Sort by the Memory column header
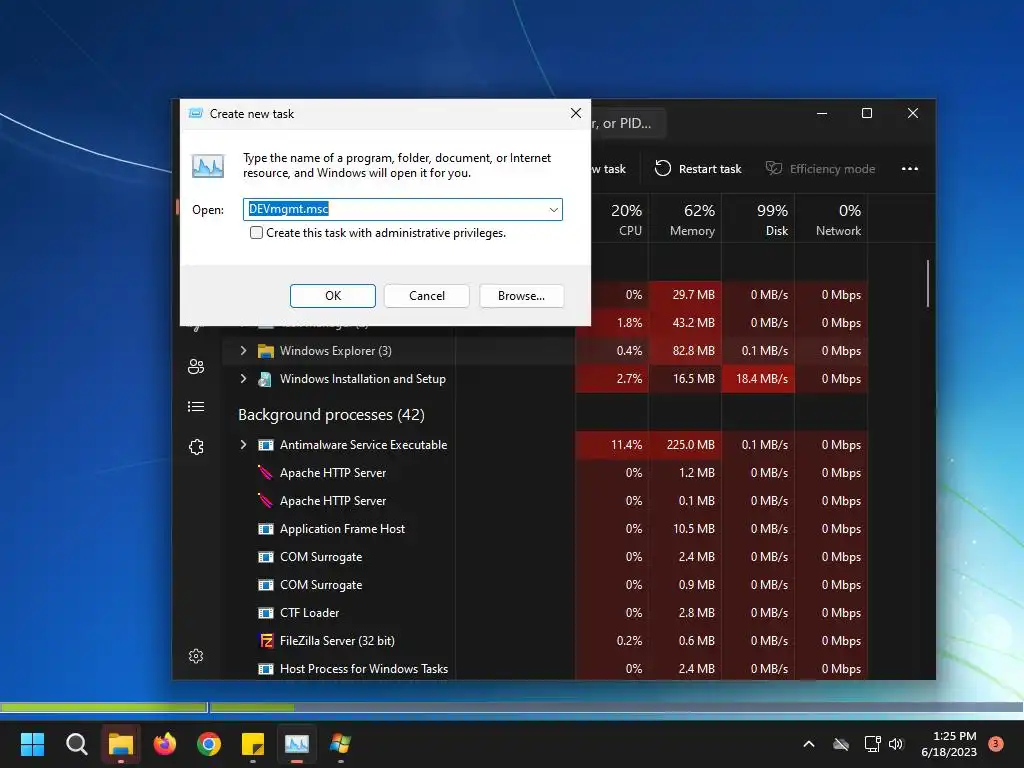 point(685,220)
